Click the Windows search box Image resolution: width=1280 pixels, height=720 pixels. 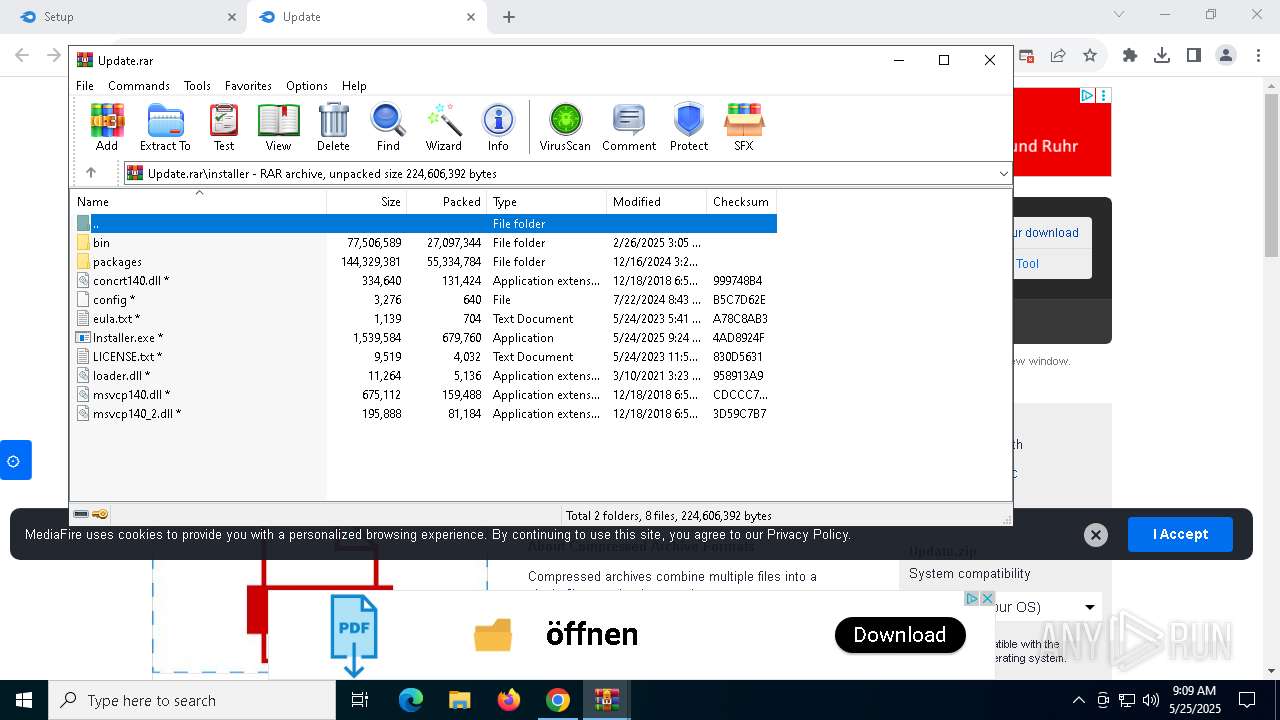coord(192,700)
